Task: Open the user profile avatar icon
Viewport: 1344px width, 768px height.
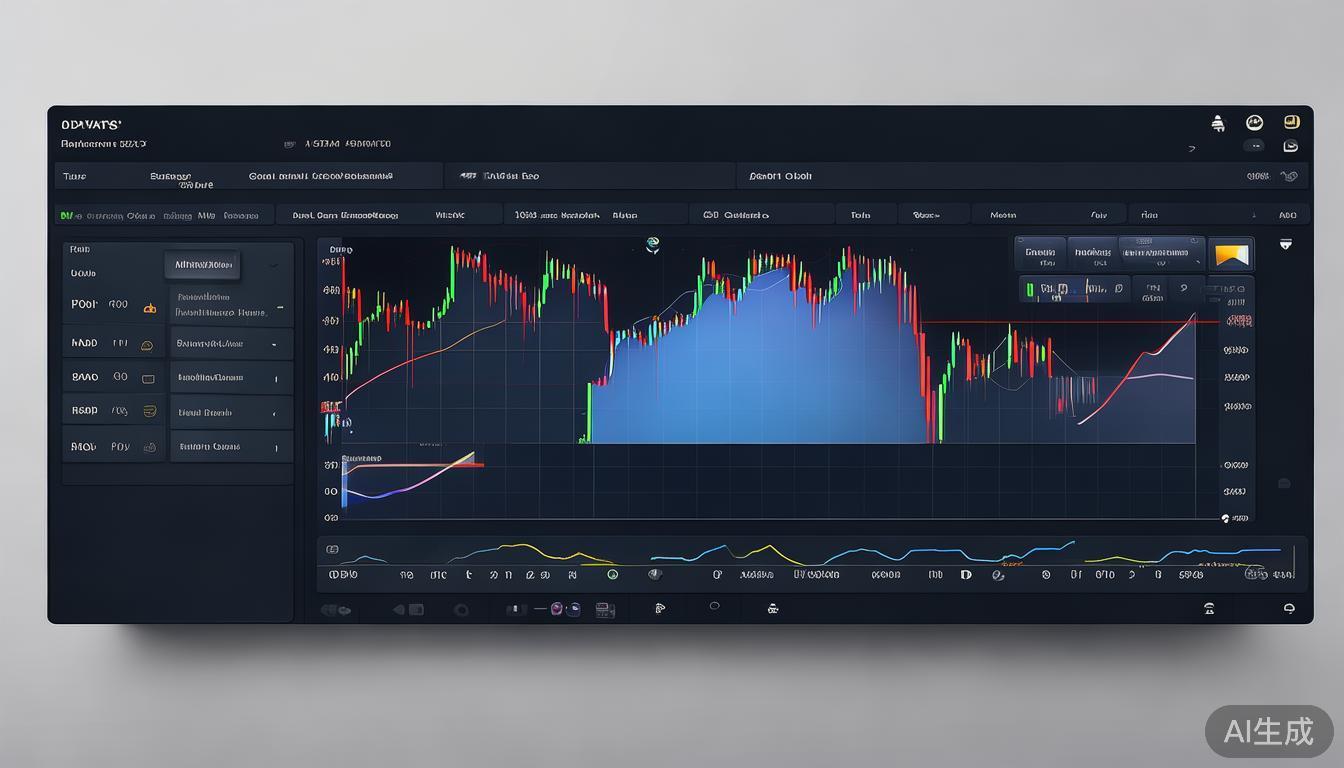Action: 1255,122
